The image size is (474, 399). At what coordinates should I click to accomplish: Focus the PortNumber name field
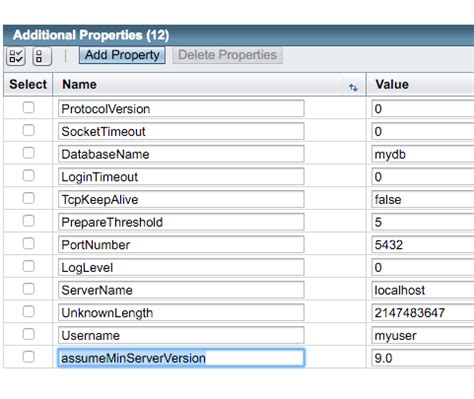181,245
